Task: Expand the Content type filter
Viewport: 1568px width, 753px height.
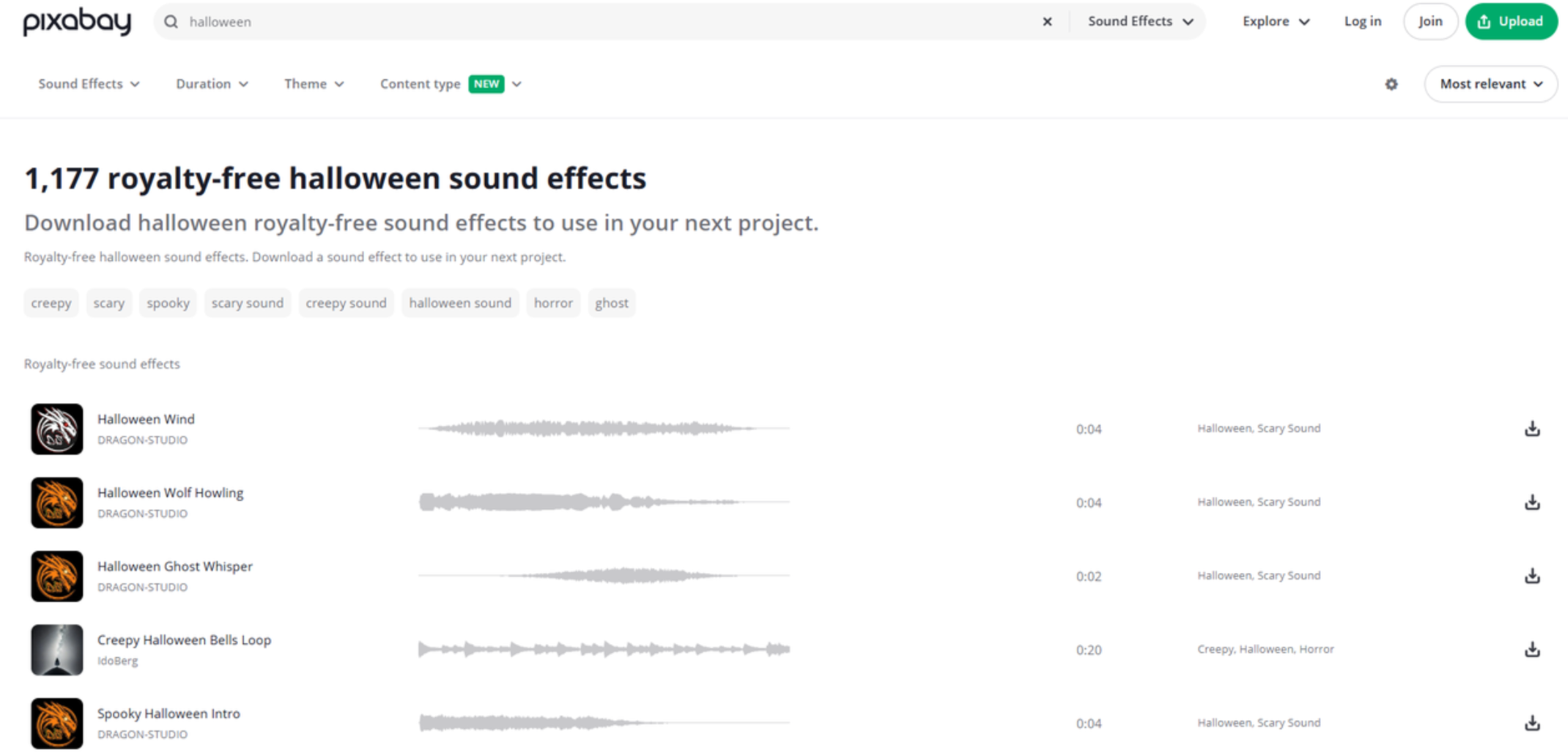Action: pyautogui.click(x=450, y=84)
